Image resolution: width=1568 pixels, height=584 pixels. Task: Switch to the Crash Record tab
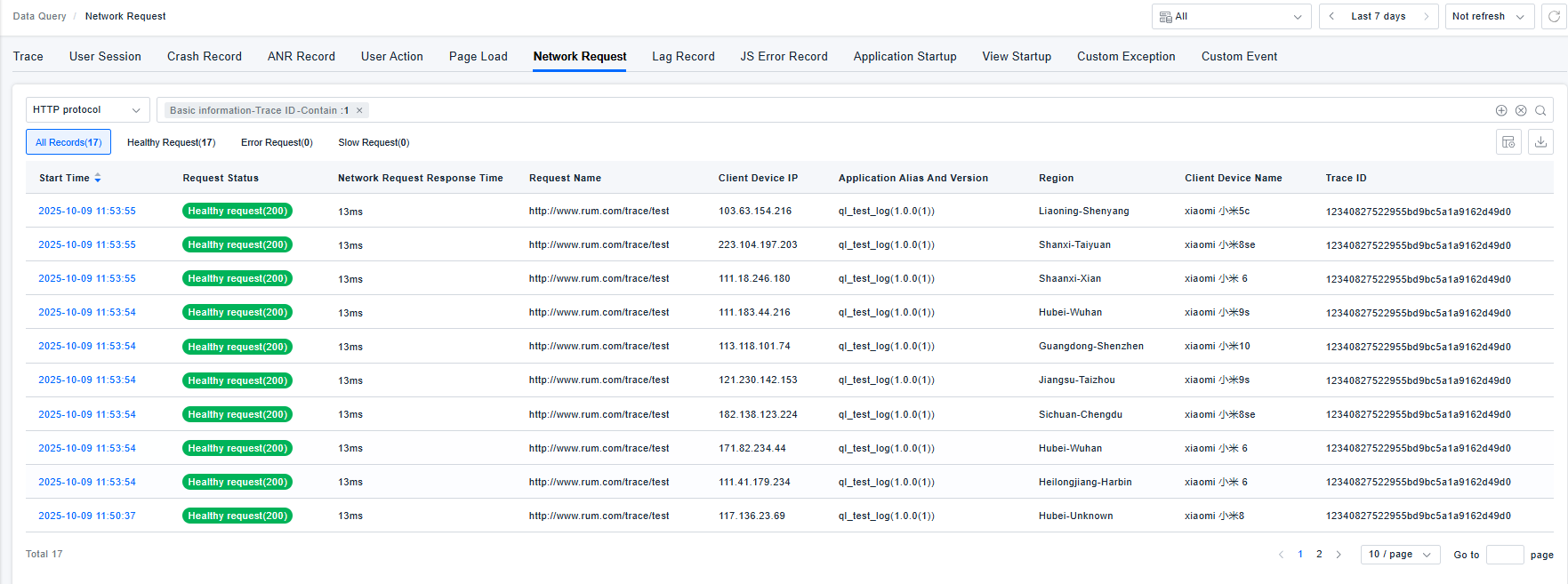(204, 56)
